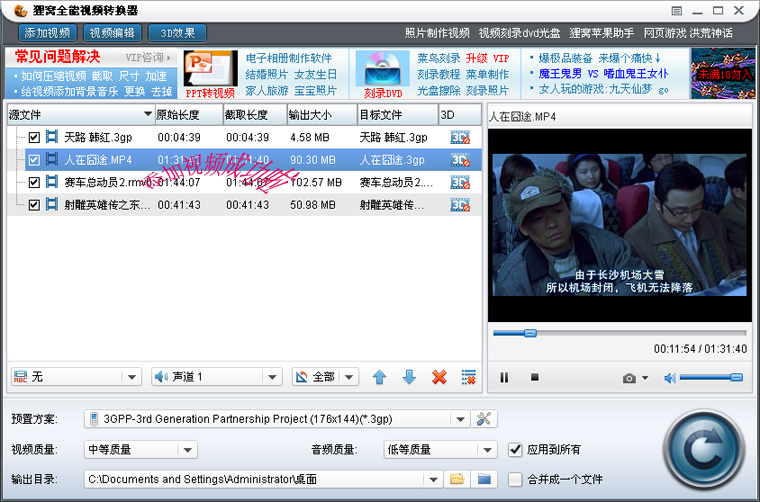The width and height of the screenshot is (760, 502).
Task: Open the 3D效果 settings
Action: [177, 33]
